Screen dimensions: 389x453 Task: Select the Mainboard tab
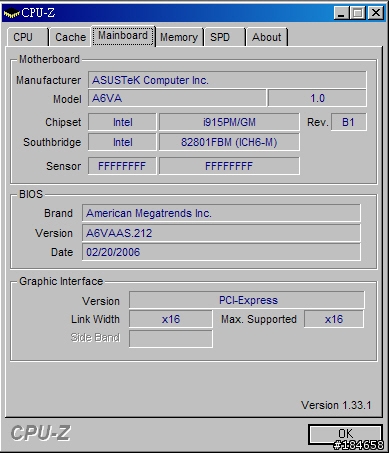coord(123,36)
